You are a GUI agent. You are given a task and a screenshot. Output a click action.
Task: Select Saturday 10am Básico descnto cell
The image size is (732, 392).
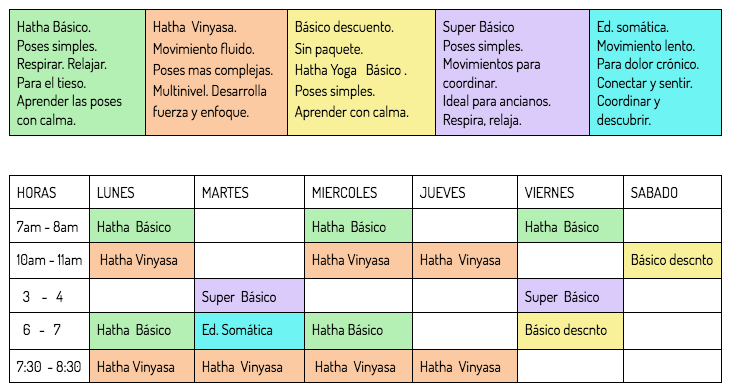(x=673, y=260)
